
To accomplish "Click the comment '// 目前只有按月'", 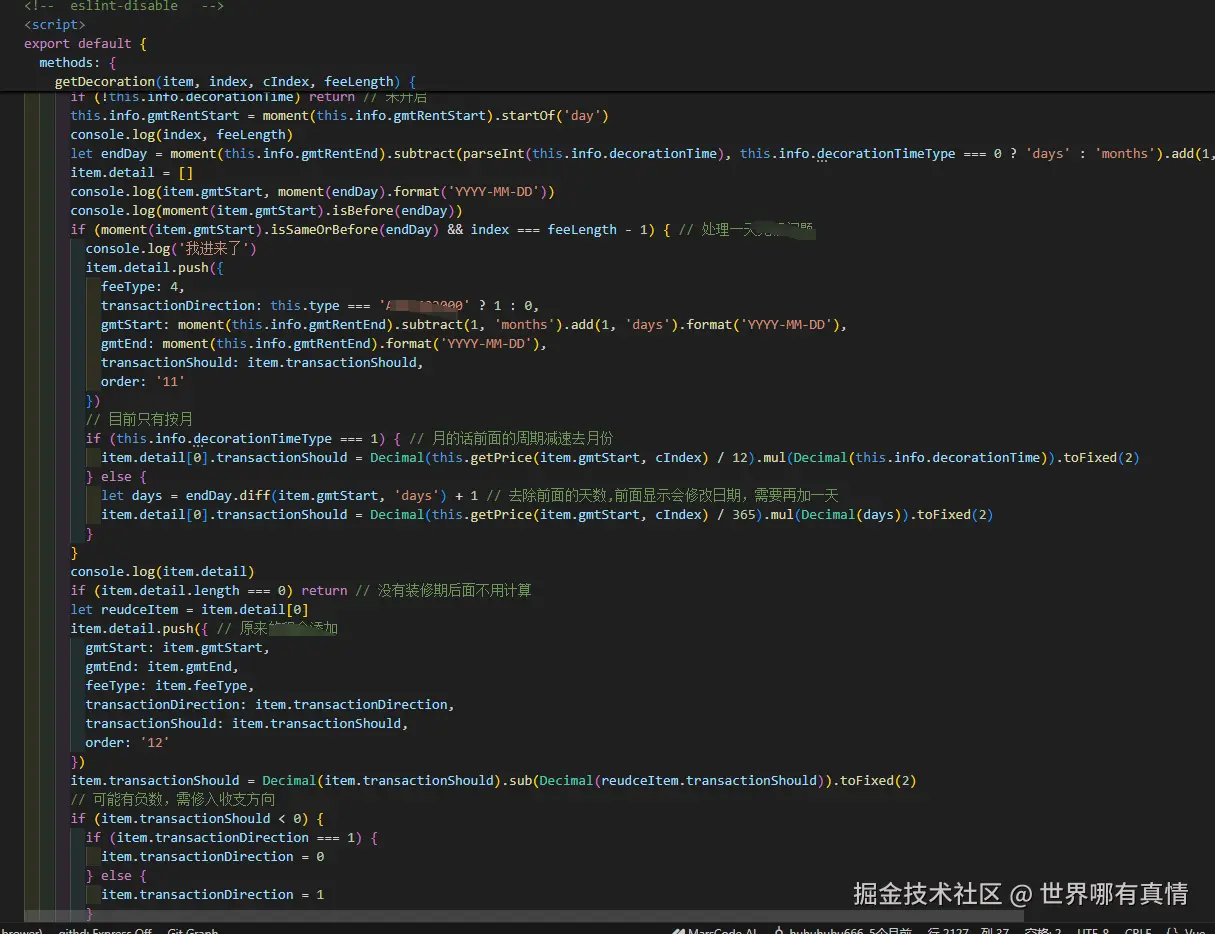I will coord(139,419).
